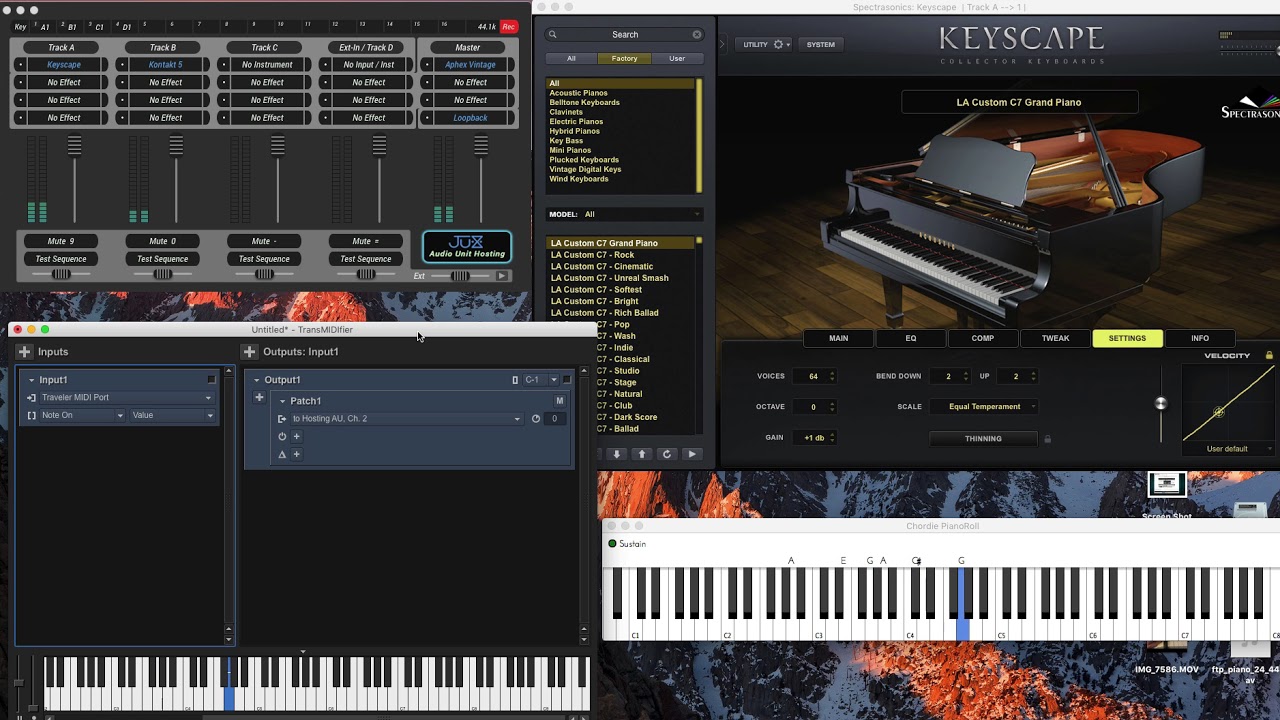The image size is (1280, 720).
Task: Click the SYSTEM button in Keyscape
Action: 821,44
